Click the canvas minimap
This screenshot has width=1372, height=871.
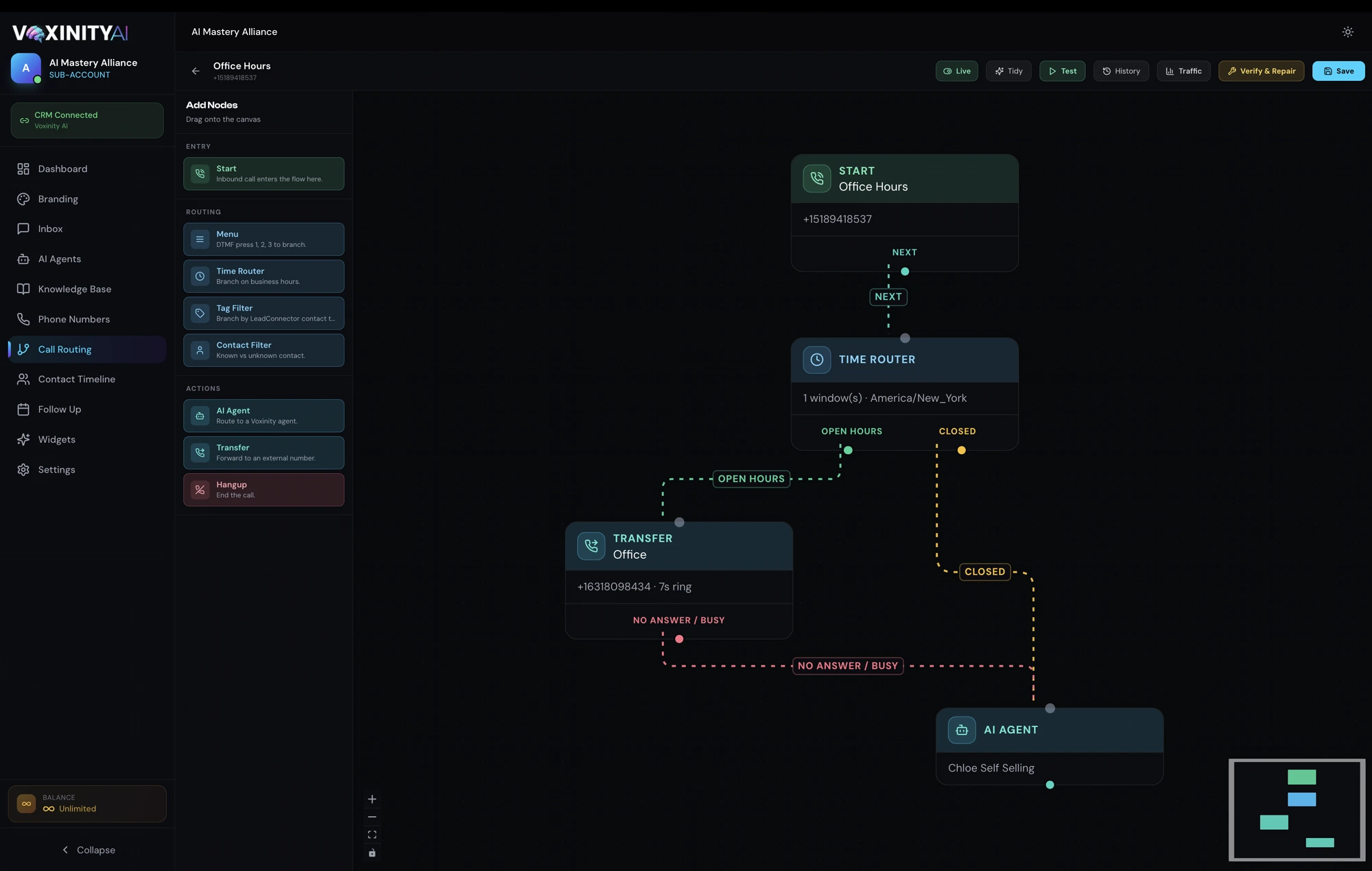[1297, 809]
